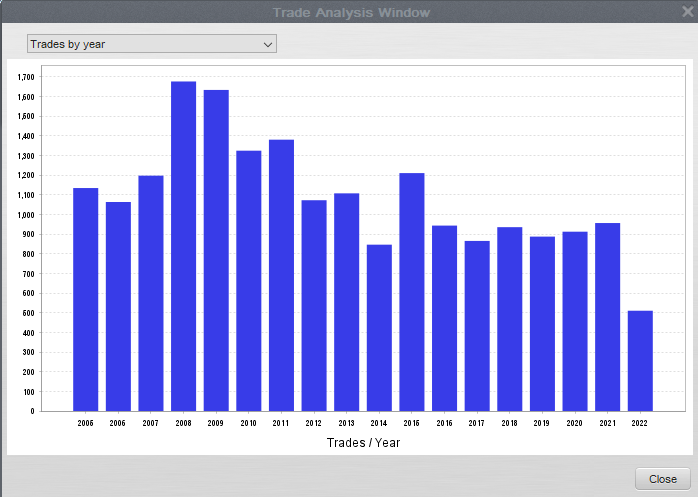Click the 1,700 y-axis label
Viewport: 698px width, 497px height.
tap(26, 77)
